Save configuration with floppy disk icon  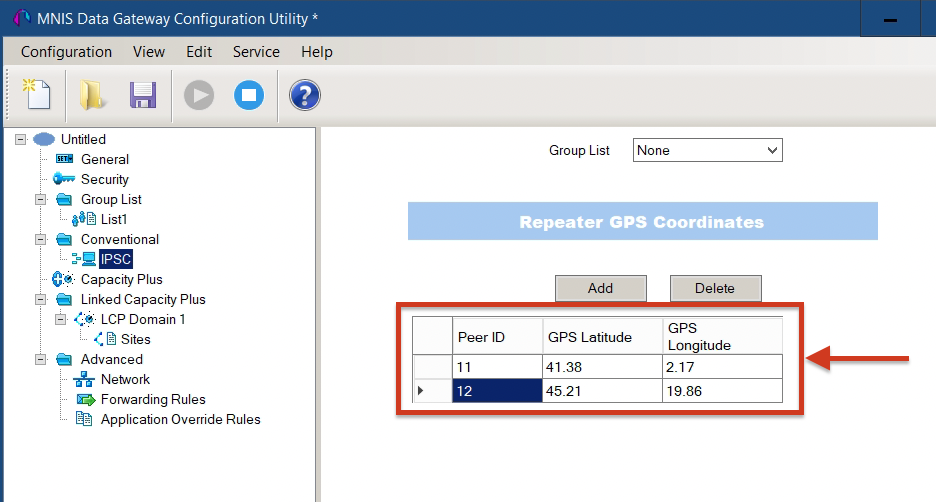[x=143, y=95]
